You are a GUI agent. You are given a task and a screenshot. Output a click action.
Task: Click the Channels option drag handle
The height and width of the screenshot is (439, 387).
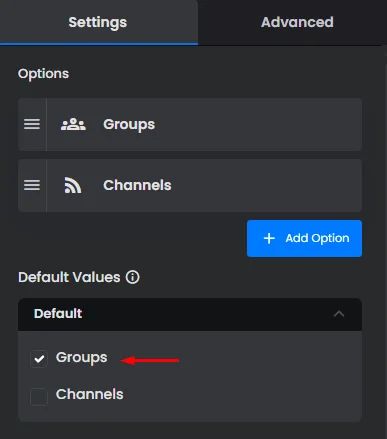point(32,185)
